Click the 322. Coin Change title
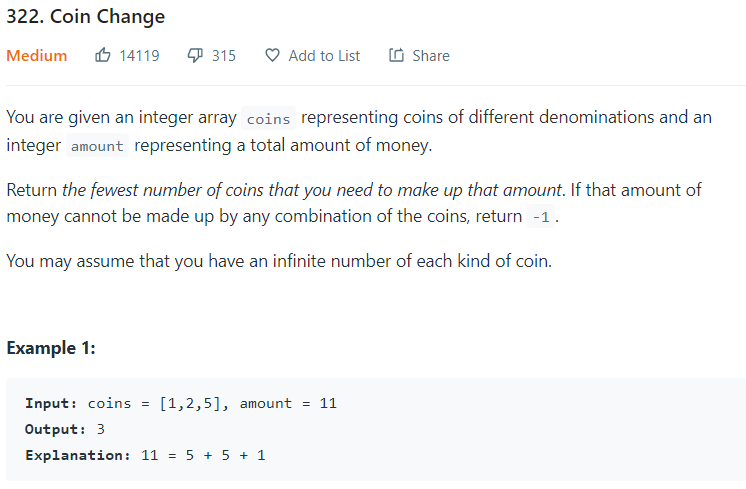Screen dimensions: 746x489 (x=86, y=16)
